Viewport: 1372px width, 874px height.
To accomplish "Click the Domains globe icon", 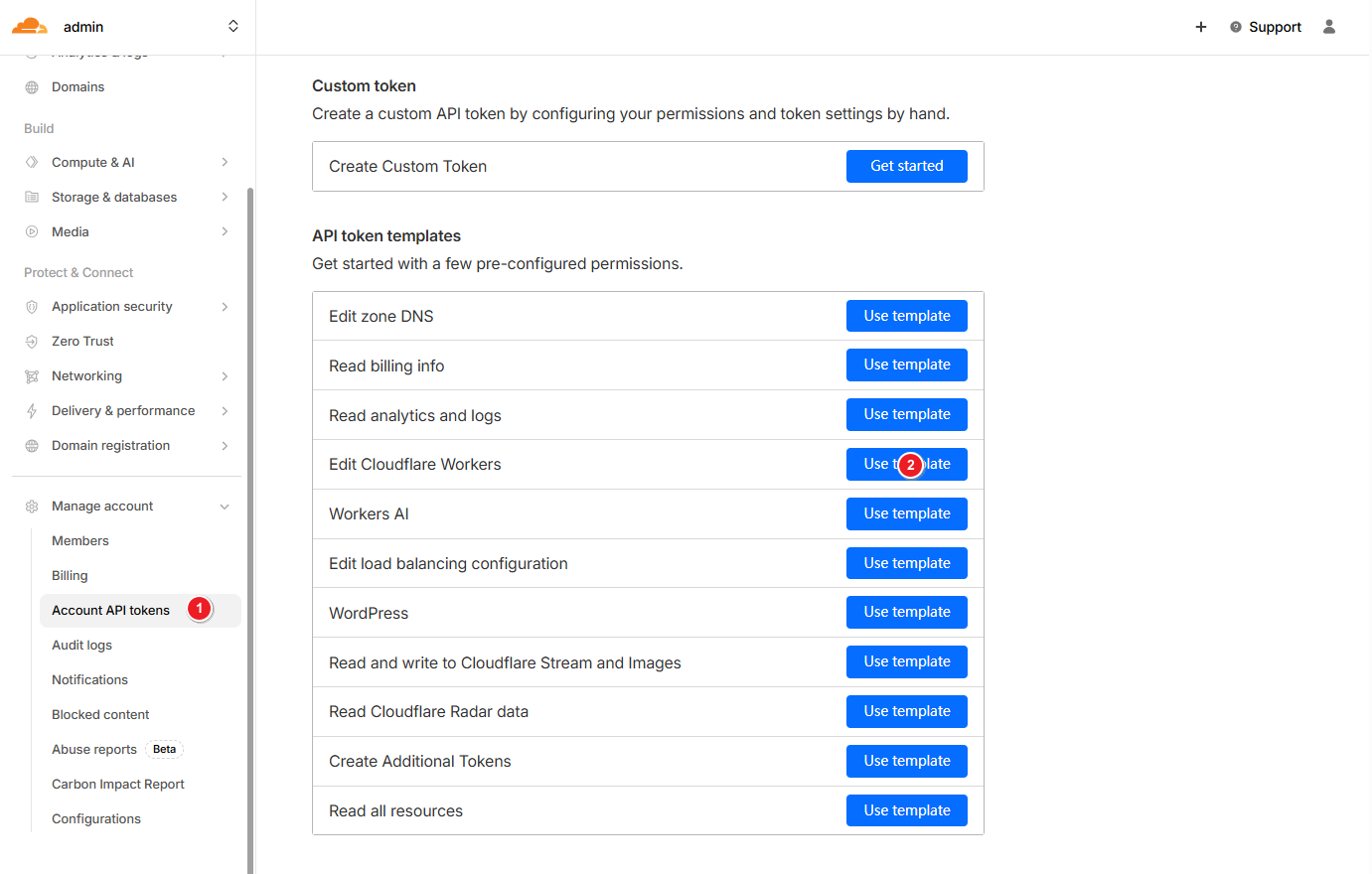I will (x=32, y=87).
